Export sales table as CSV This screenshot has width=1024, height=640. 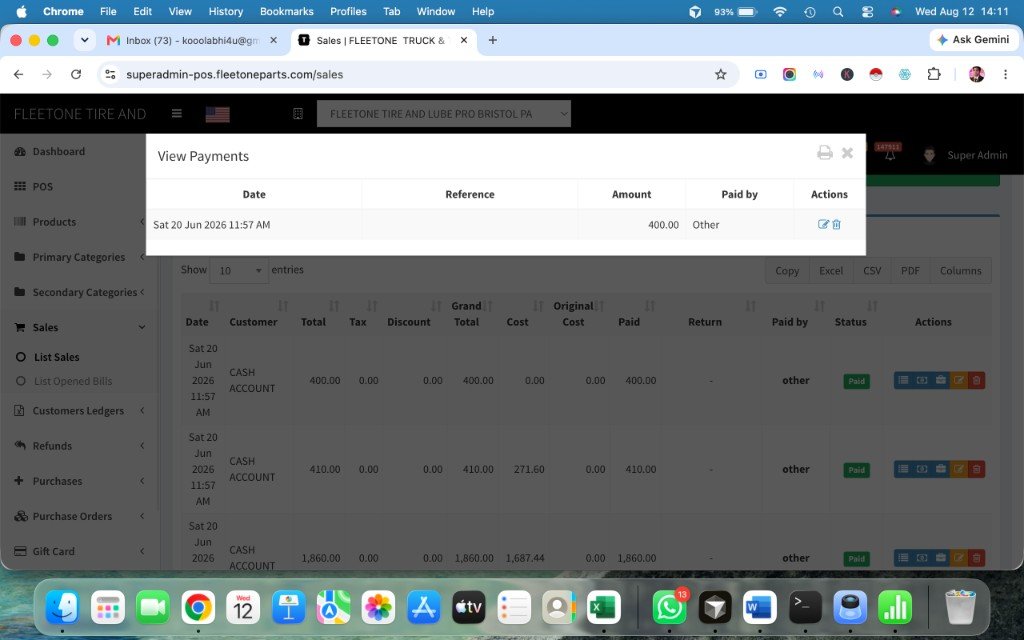pyautogui.click(x=872, y=270)
